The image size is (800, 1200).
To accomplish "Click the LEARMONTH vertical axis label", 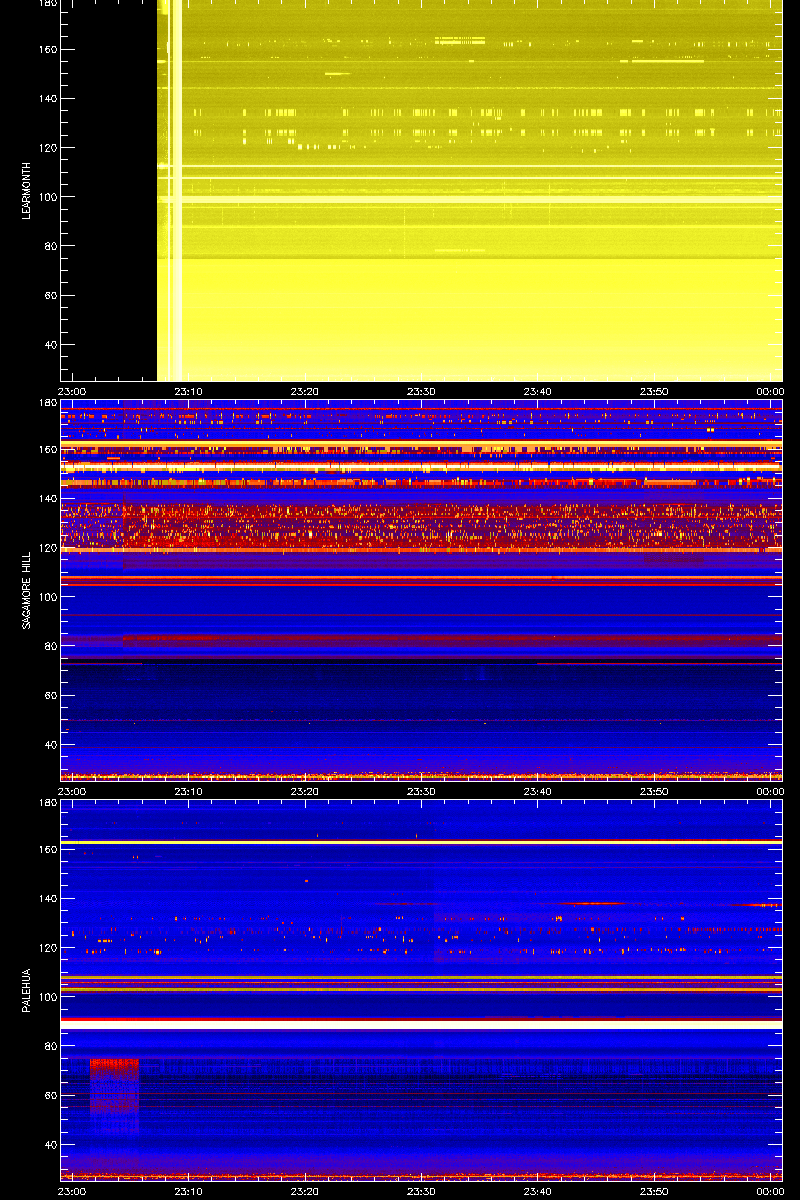I will 27,191.
